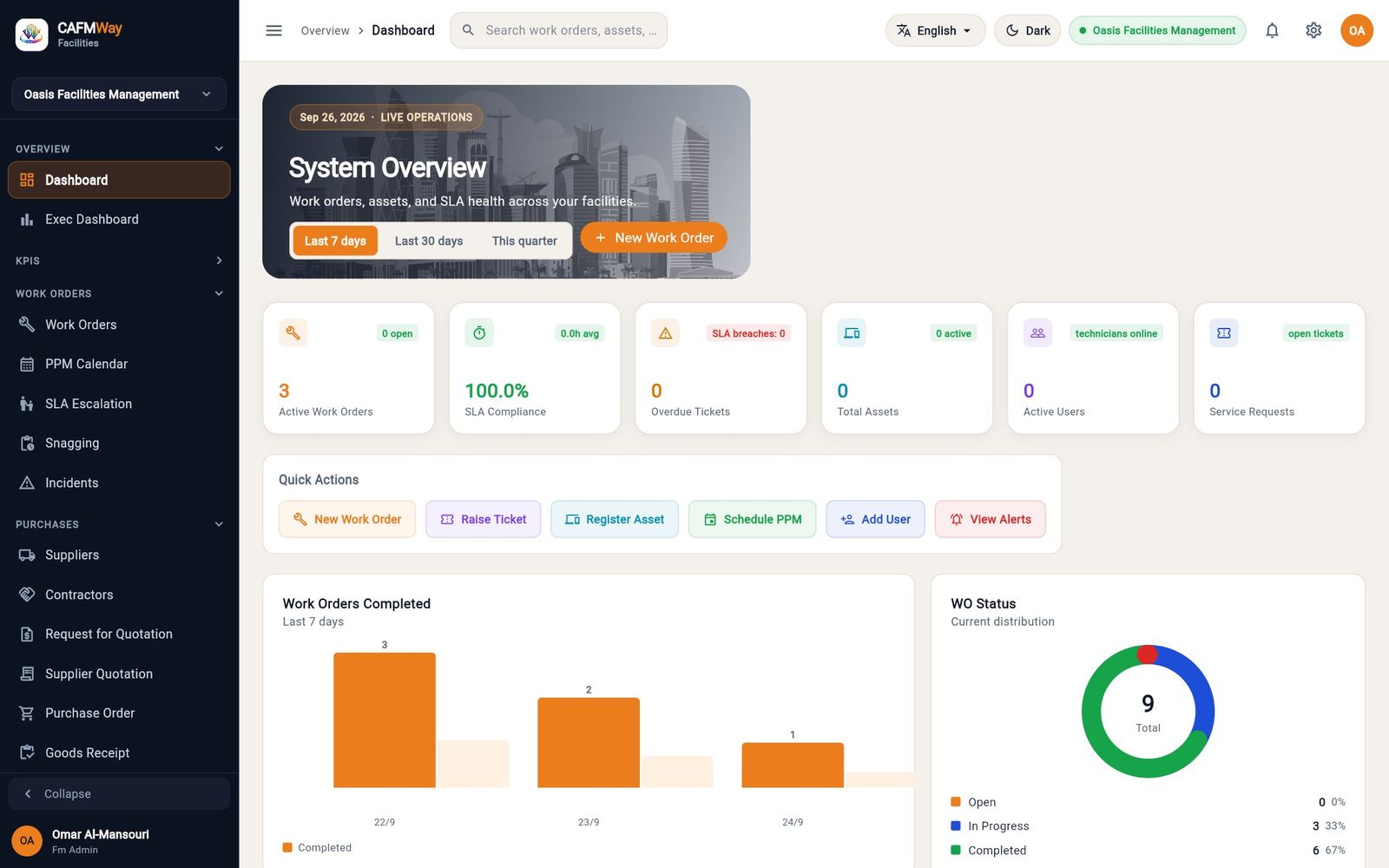Click Omar Al-Mansouri user profile
1389x868 pixels.
pyautogui.click(x=119, y=840)
